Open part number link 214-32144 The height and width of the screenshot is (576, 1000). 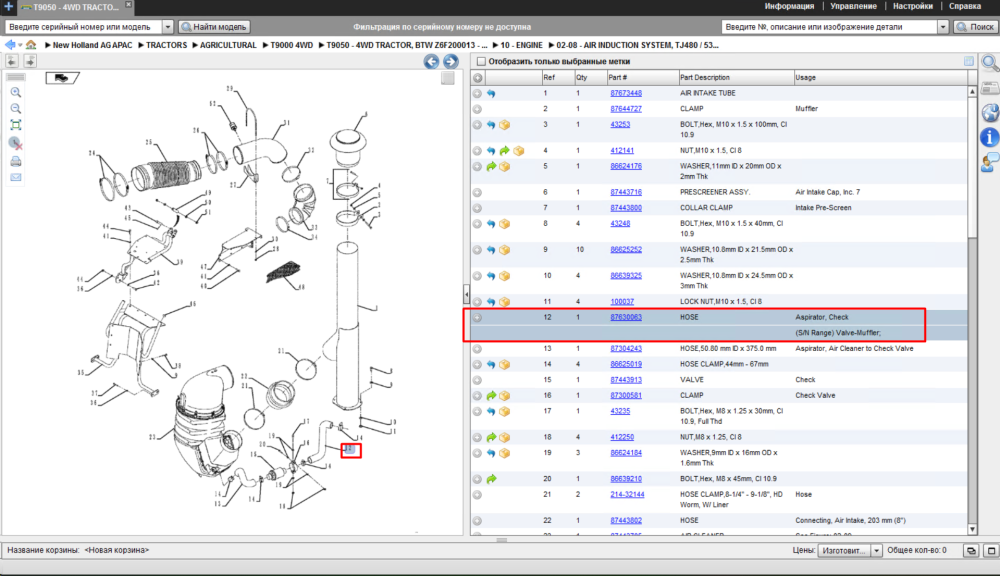[x=627, y=495]
